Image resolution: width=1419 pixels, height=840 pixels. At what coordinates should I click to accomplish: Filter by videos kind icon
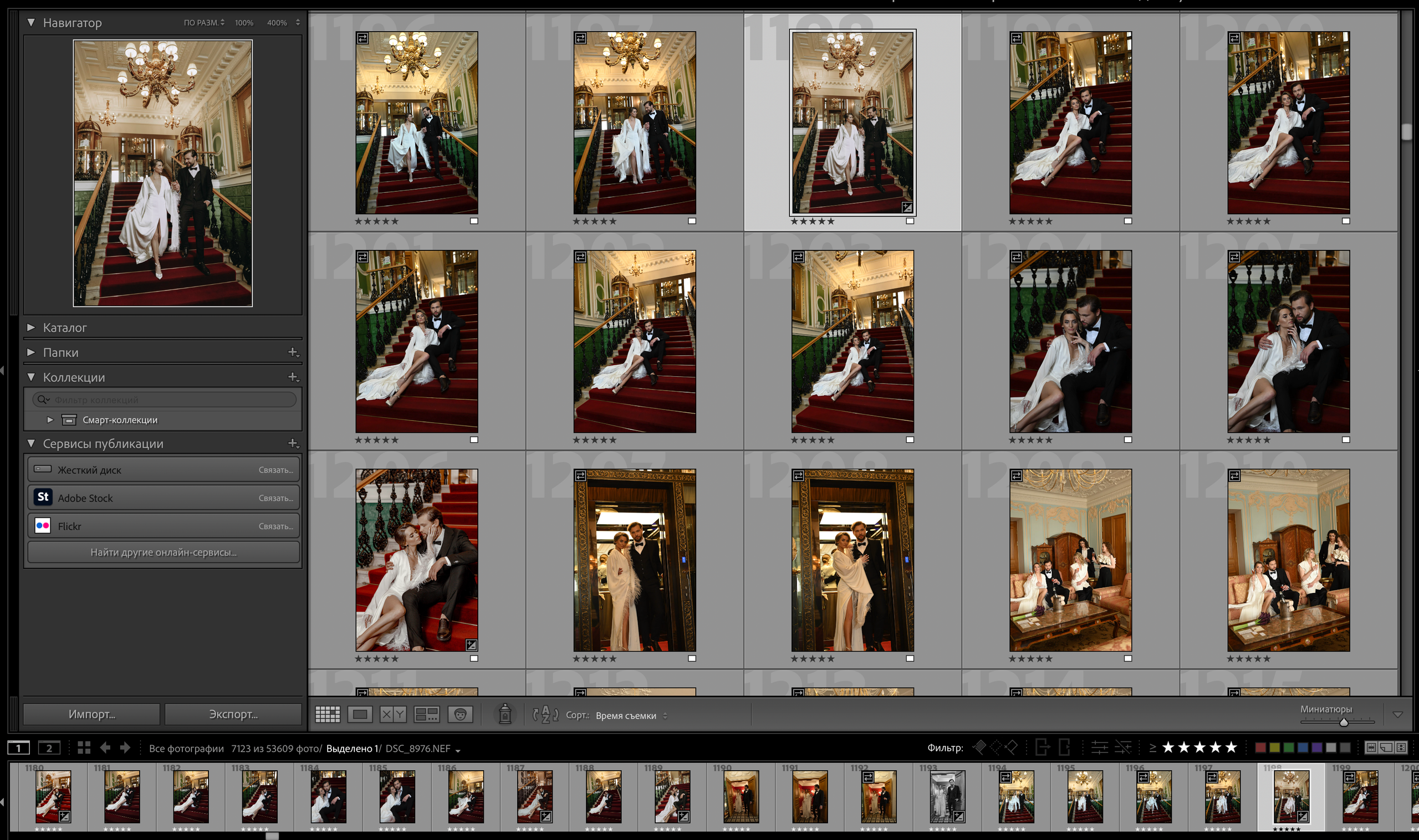coord(1401,747)
